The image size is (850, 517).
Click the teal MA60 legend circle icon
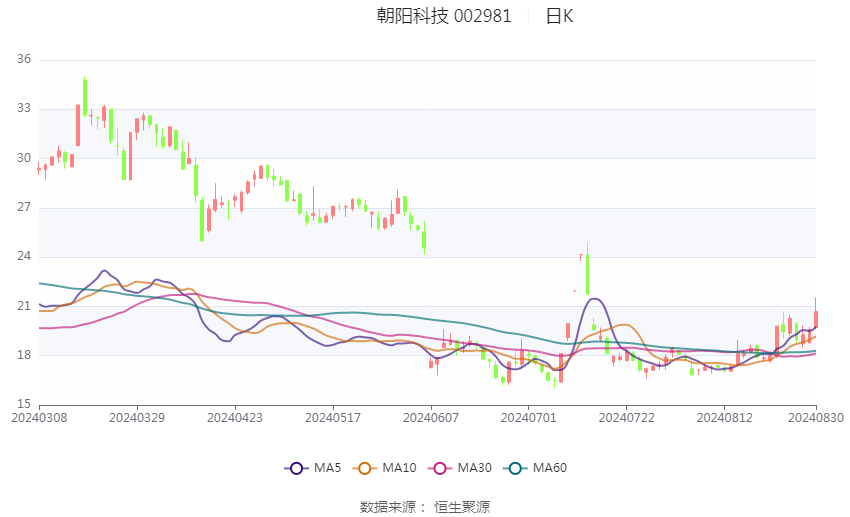(515, 468)
